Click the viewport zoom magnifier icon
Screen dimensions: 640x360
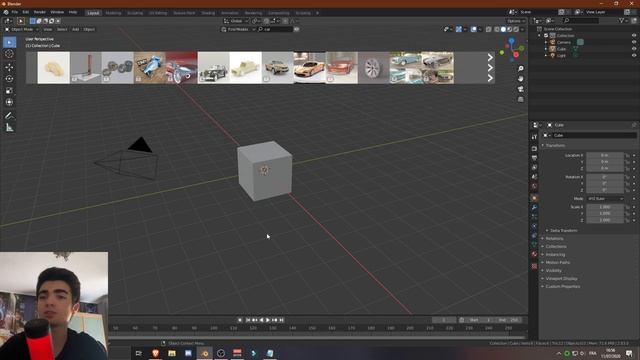(520, 69)
